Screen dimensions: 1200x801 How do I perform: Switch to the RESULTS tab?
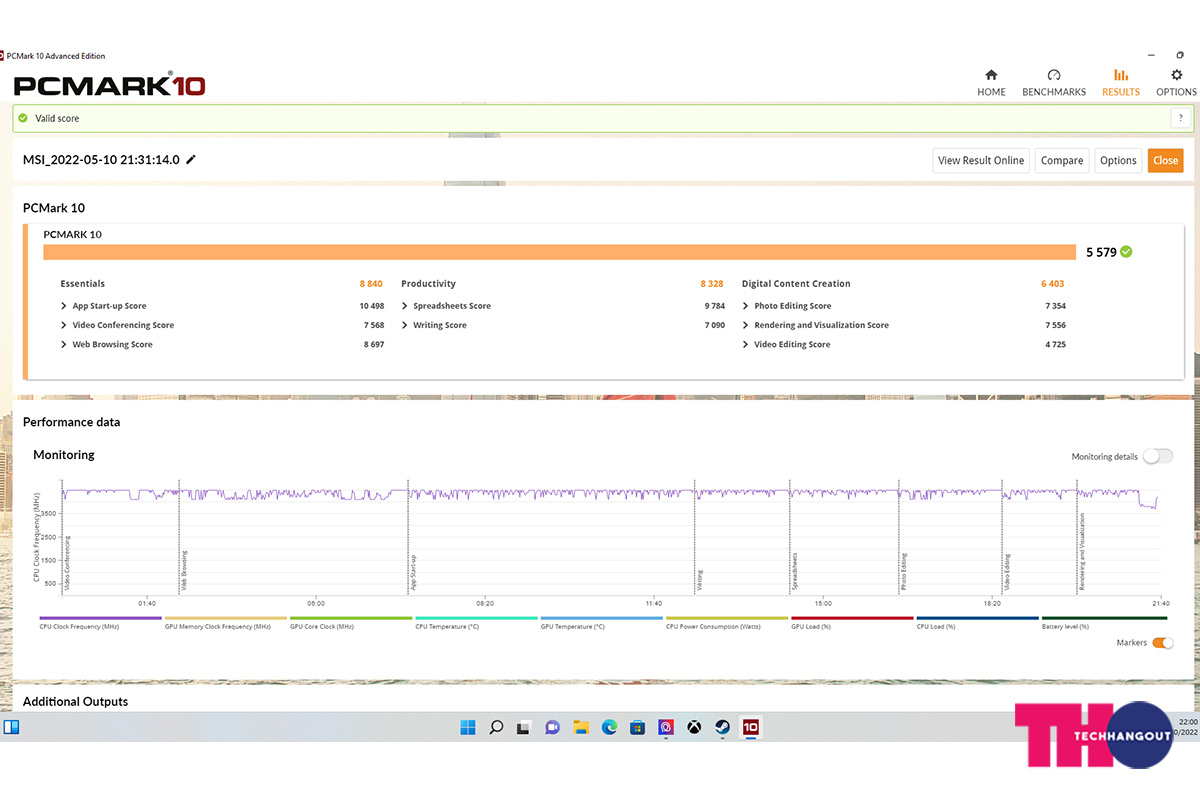click(1121, 83)
